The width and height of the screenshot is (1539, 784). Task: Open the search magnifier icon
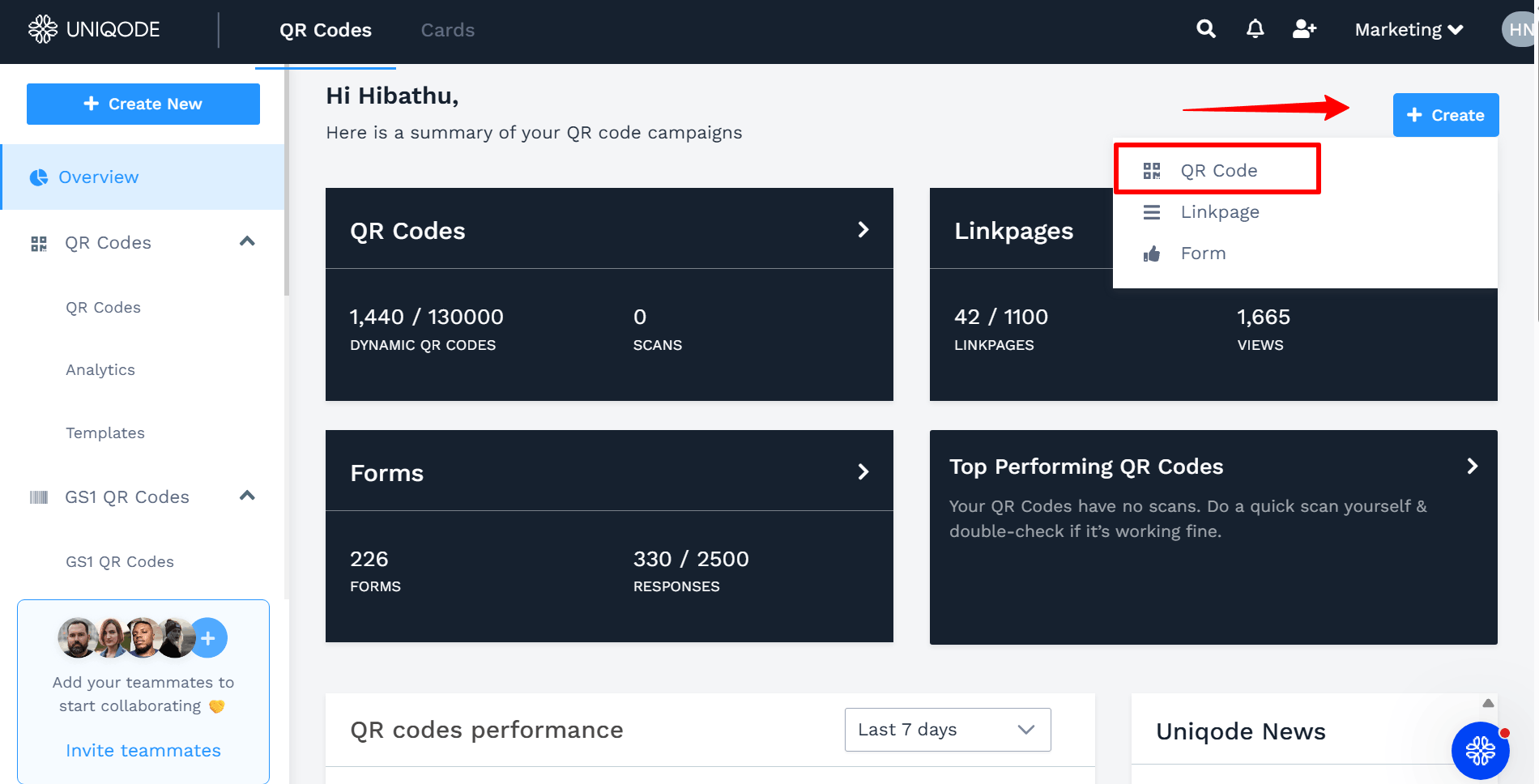(1206, 29)
